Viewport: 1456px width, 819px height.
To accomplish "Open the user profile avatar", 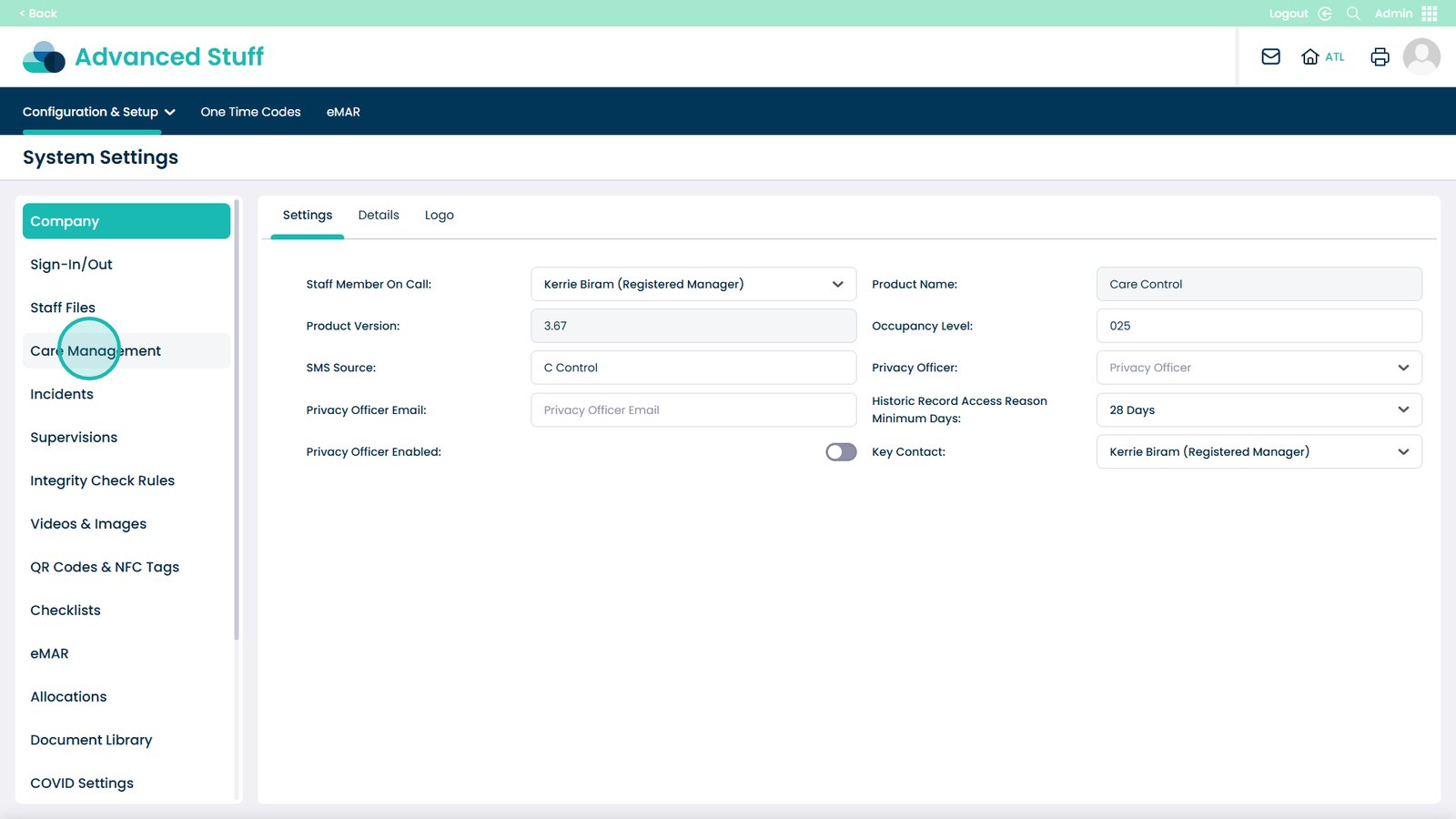I will coord(1421,56).
